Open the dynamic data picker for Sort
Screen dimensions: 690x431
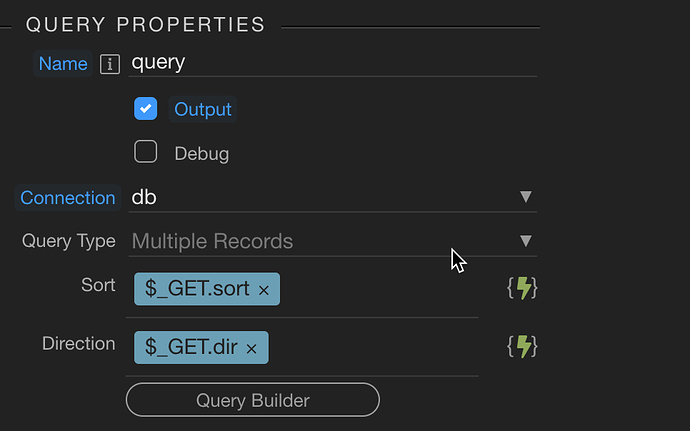(x=522, y=289)
